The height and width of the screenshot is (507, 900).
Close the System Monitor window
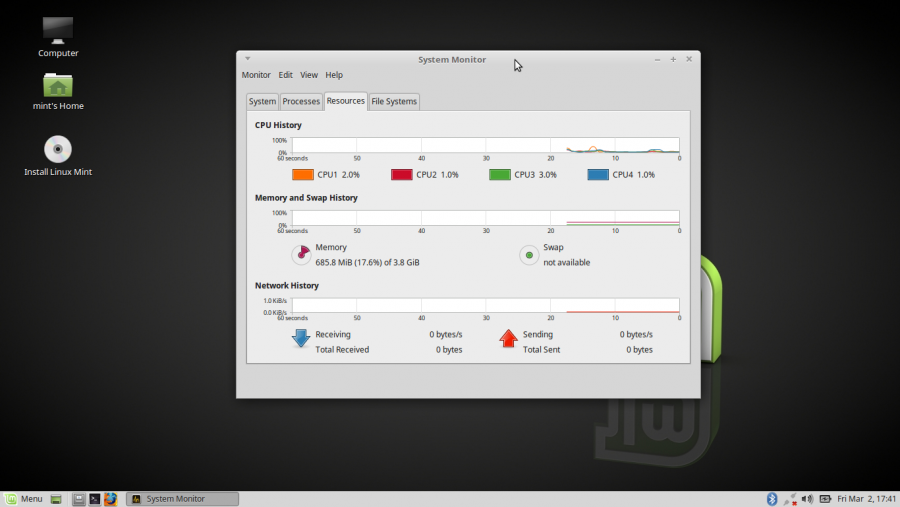[689, 59]
